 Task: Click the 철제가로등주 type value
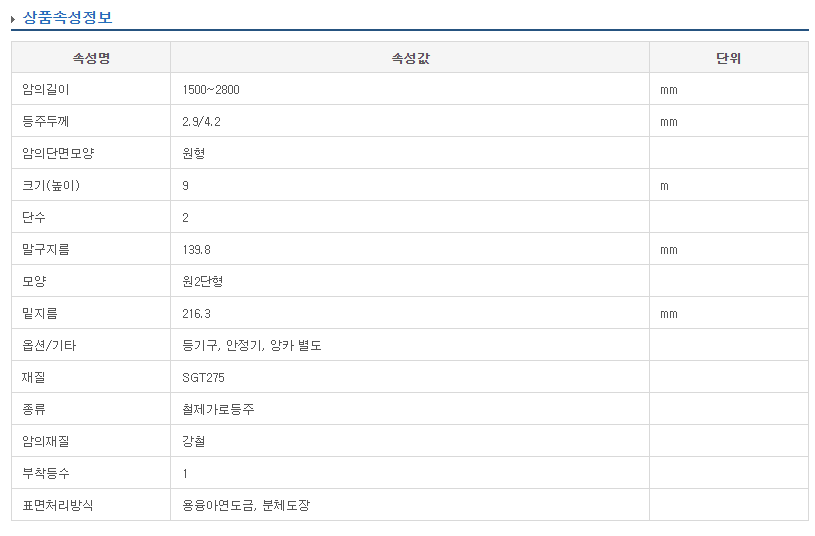click(218, 410)
